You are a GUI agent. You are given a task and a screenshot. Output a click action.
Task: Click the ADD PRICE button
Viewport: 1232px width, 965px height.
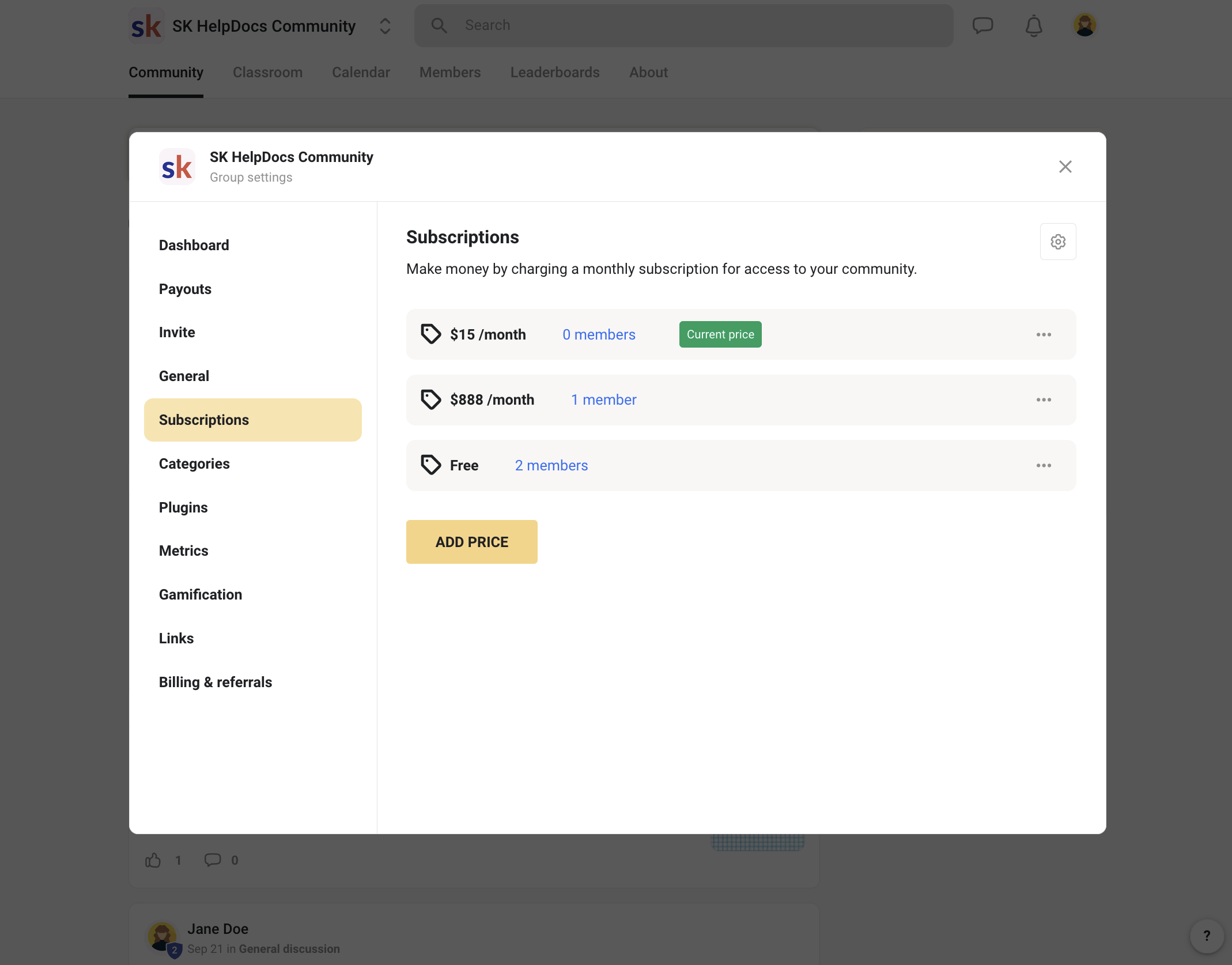[x=472, y=542]
